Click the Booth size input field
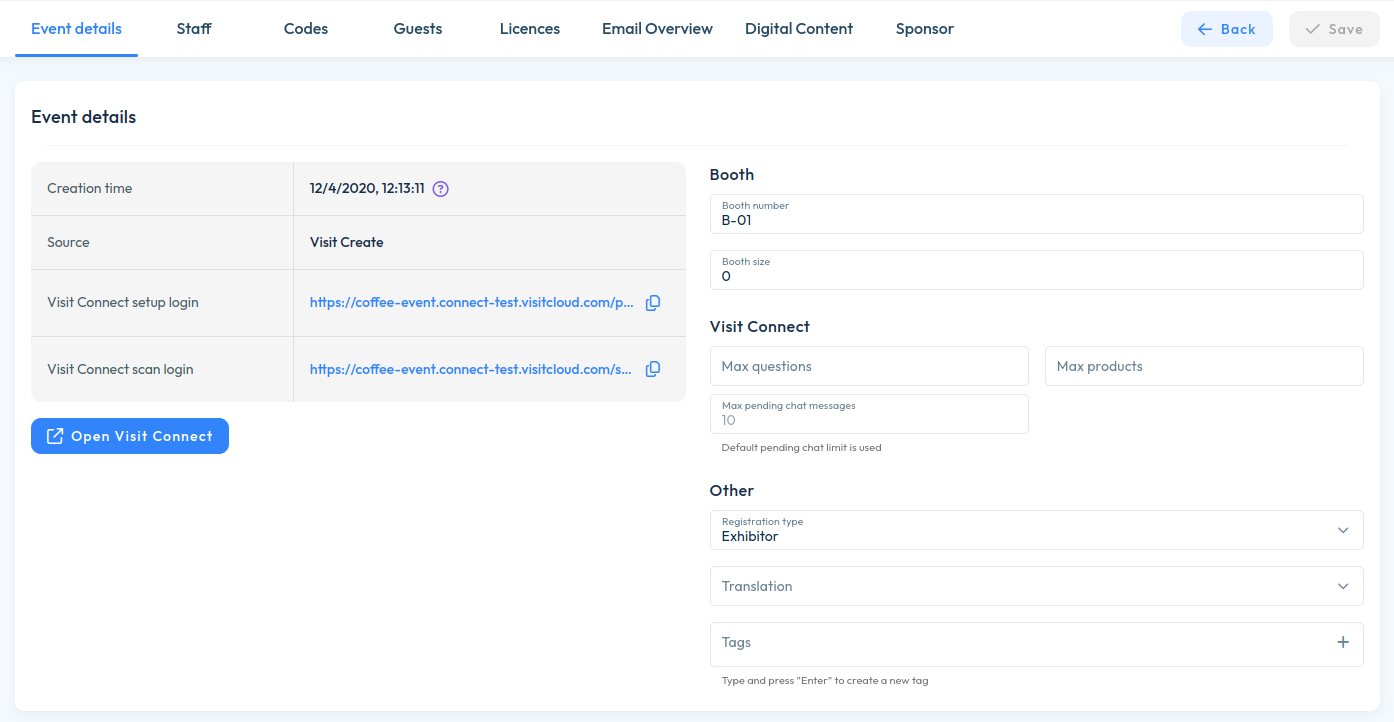 tap(1037, 270)
